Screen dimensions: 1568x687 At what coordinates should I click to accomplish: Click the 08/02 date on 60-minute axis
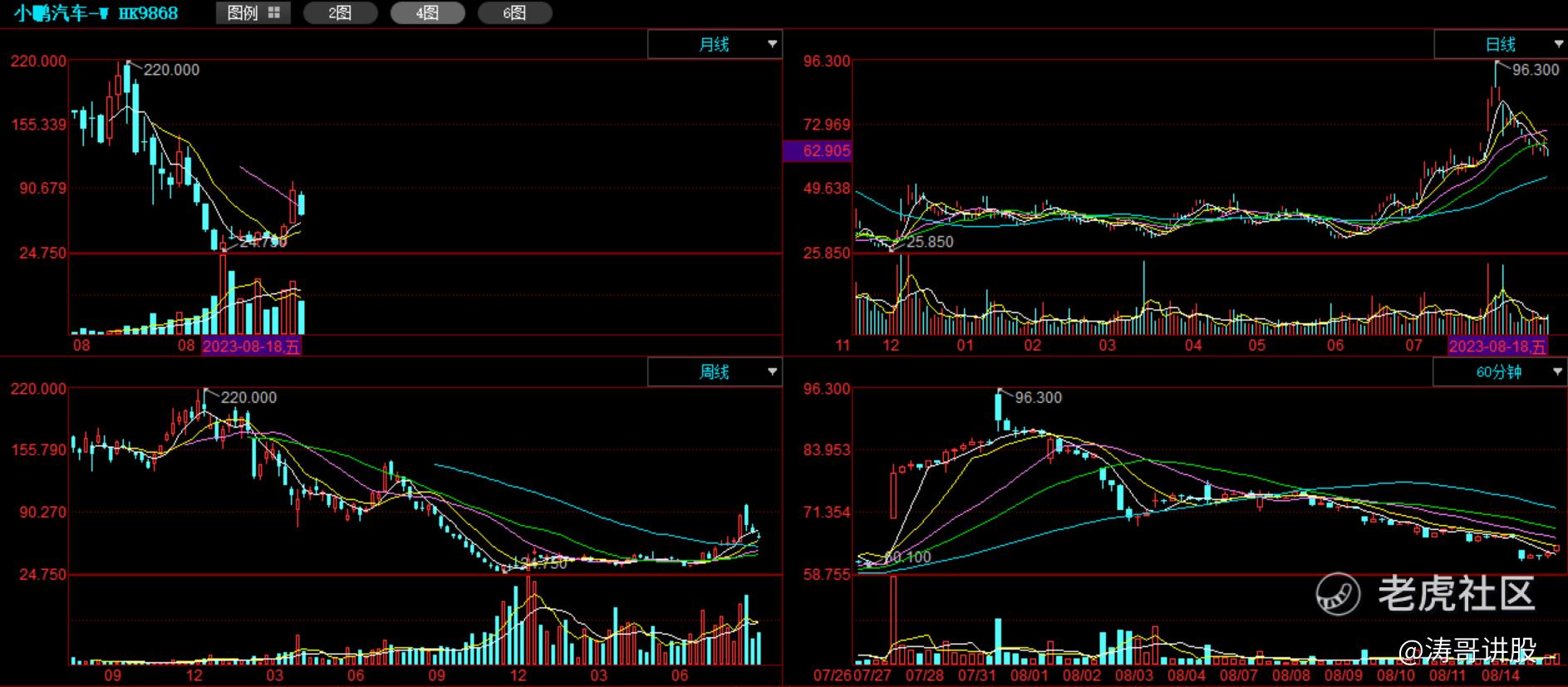pos(1082,675)
